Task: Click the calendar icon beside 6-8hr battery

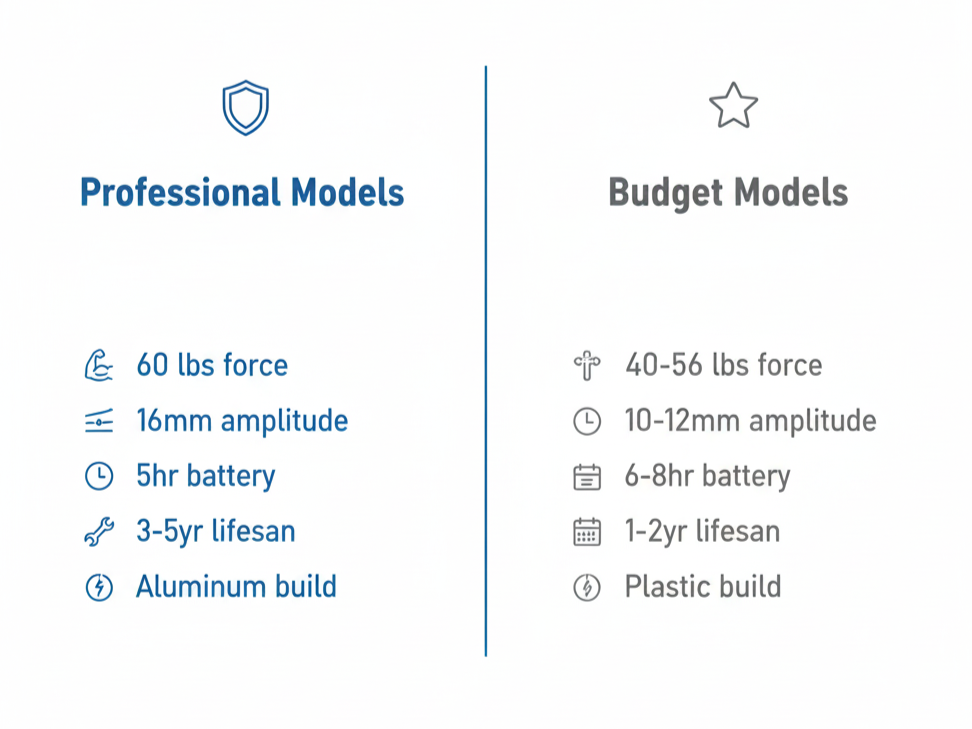Action: pyautogui.click(x=587, y=477)
